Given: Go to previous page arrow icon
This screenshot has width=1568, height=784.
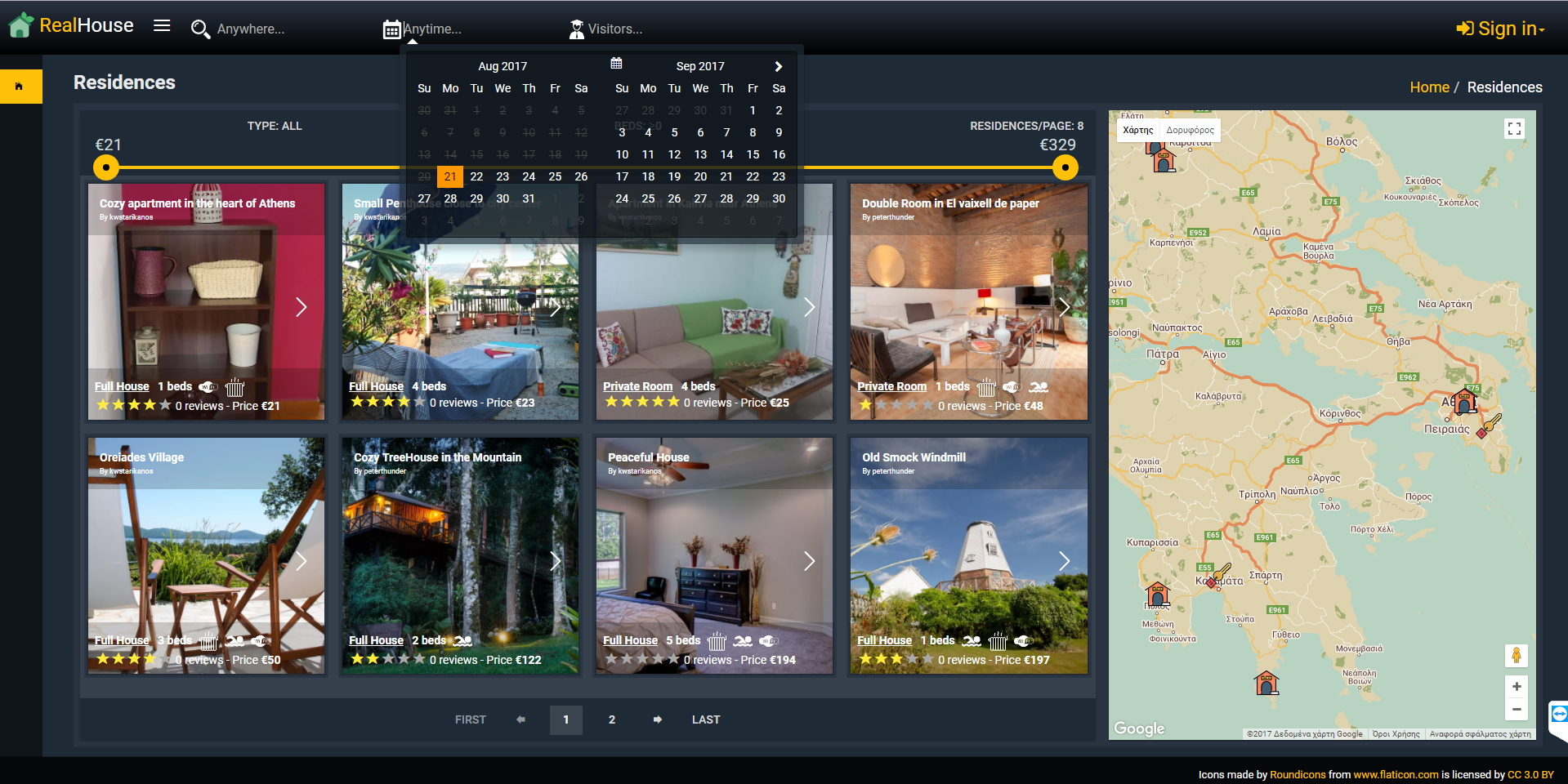Looking at the screenshot, I should (520, 719).
